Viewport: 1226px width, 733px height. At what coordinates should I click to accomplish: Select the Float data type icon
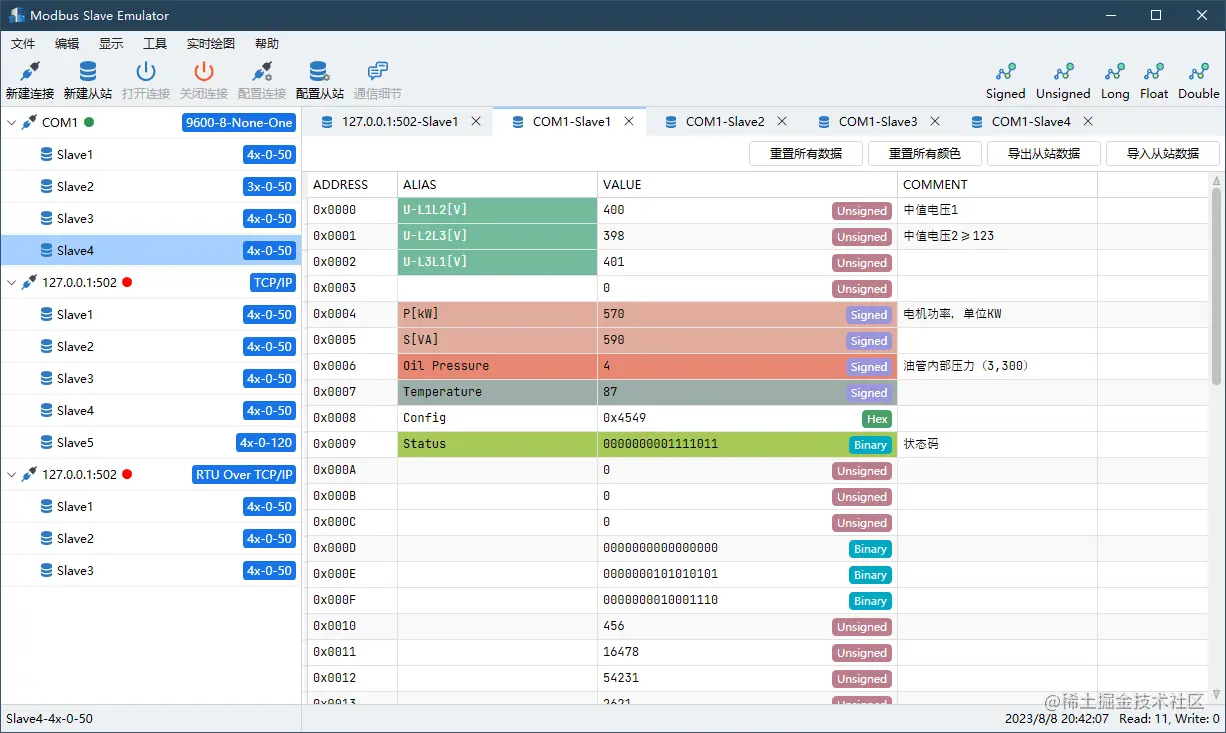point(1154,72)
